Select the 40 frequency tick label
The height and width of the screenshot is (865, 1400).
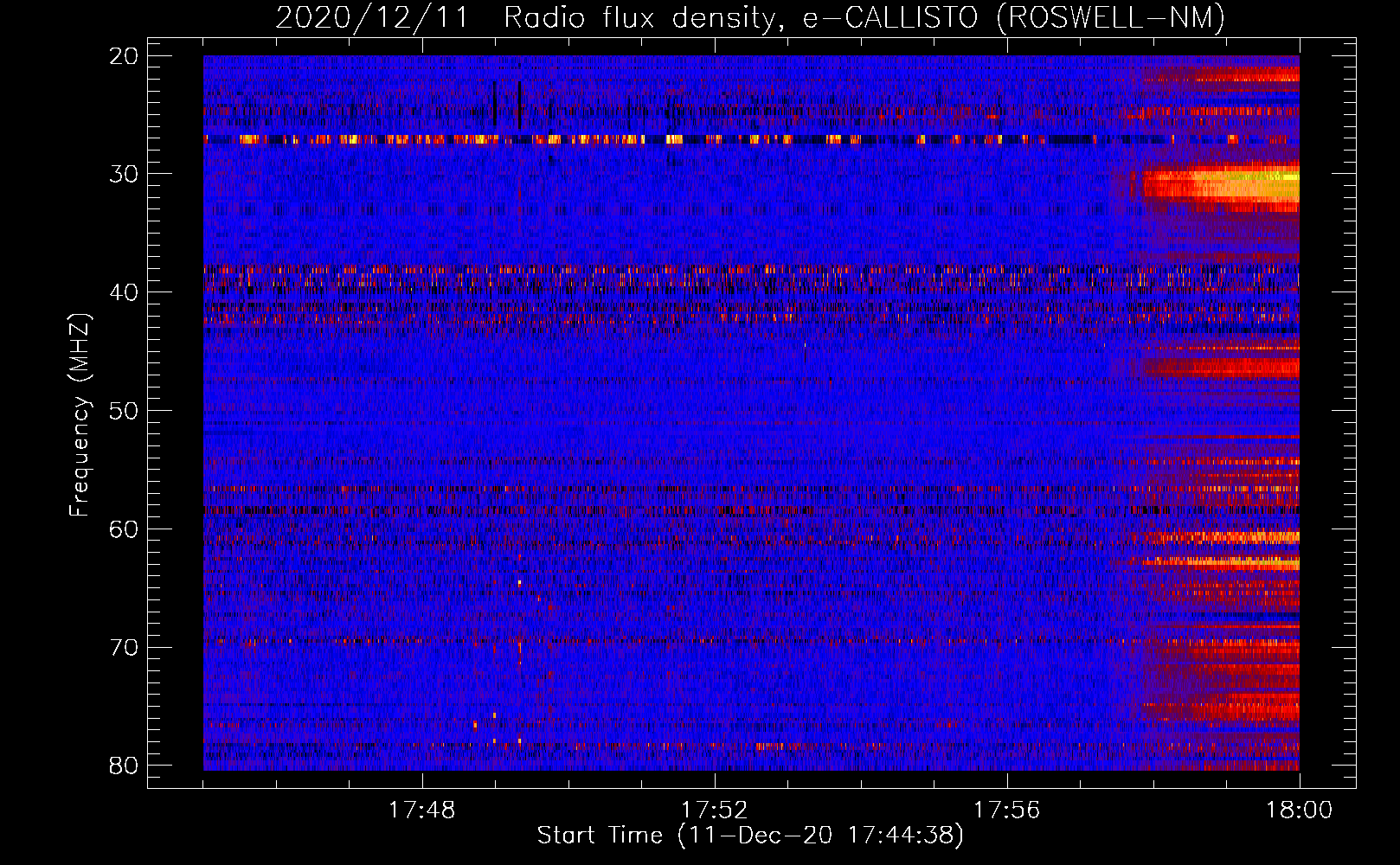point(125,292)
